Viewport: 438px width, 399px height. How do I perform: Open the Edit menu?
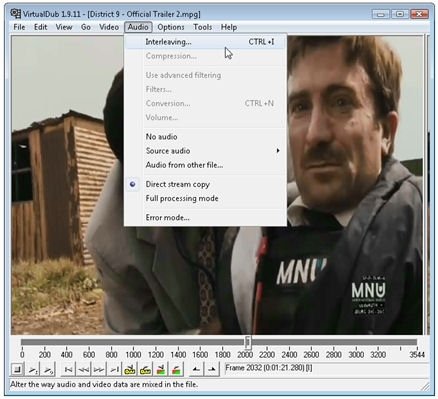point(41,27)
